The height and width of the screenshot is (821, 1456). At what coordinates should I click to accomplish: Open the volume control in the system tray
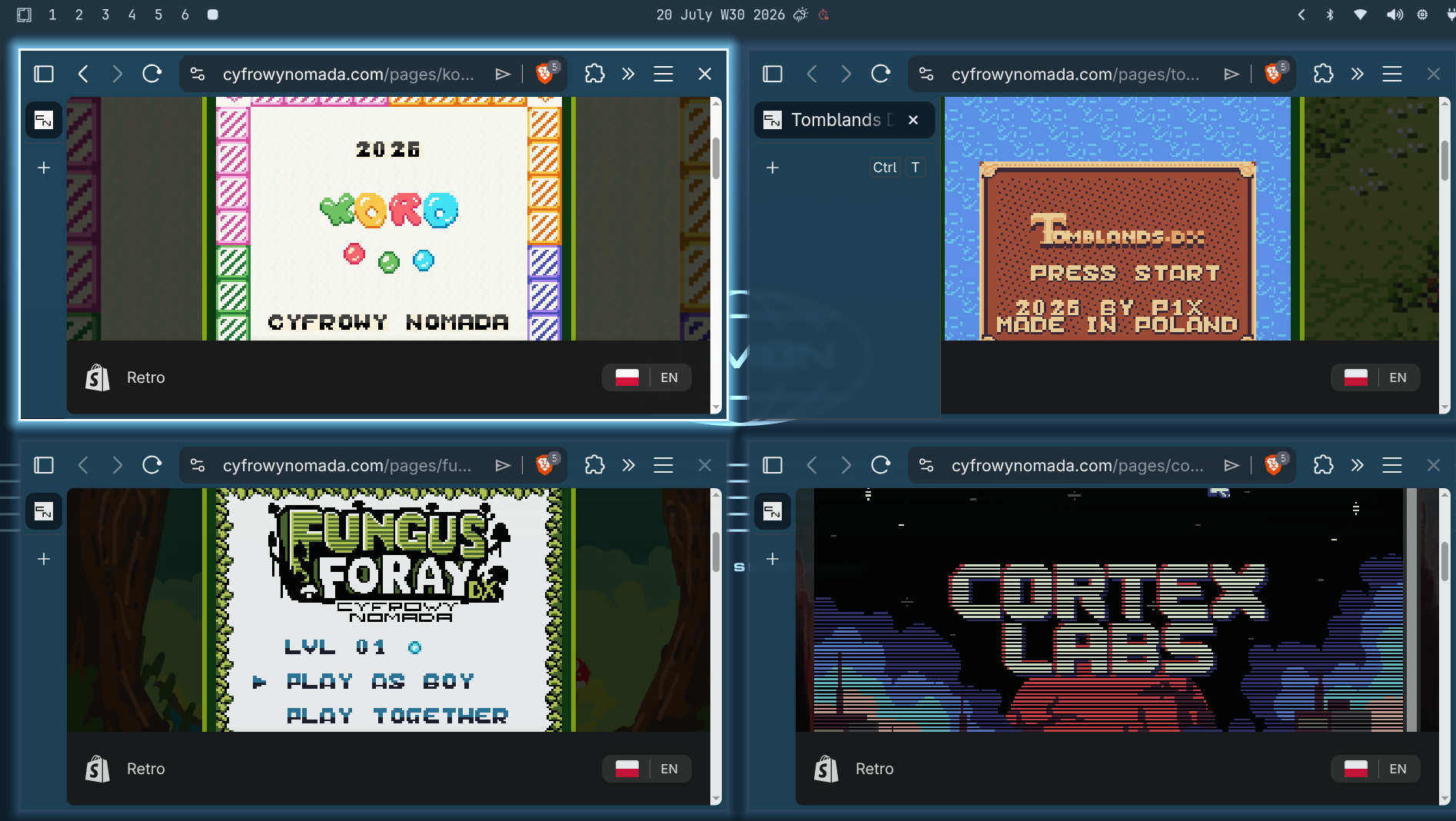pos(1395,15)
